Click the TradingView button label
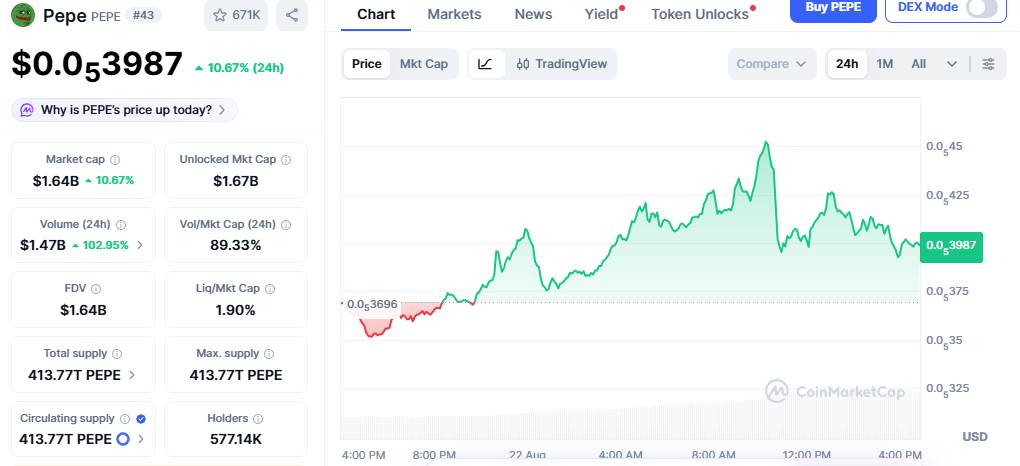Viewport: 1020px width, 466px height. click(x=571, y=64)
